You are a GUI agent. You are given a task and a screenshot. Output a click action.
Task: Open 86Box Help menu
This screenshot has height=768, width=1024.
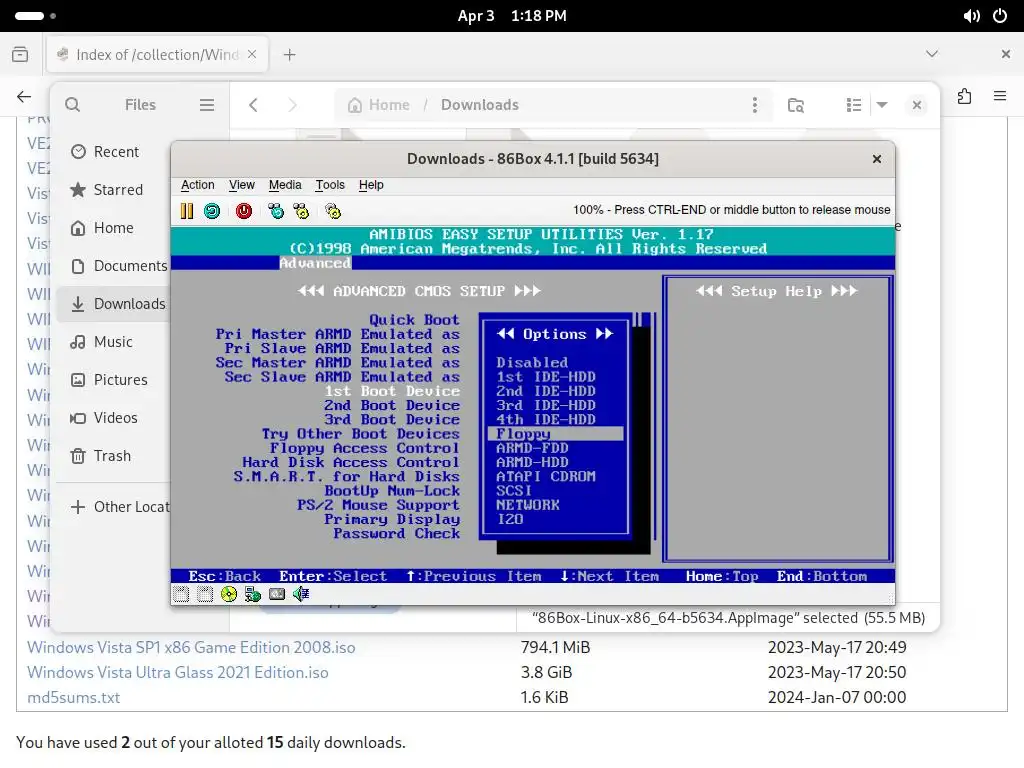371,185
